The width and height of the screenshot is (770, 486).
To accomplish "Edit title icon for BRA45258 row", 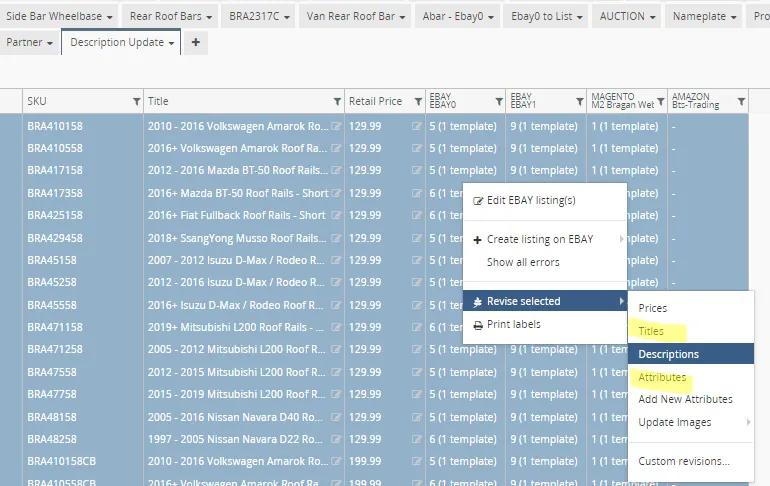I will 336,282.
